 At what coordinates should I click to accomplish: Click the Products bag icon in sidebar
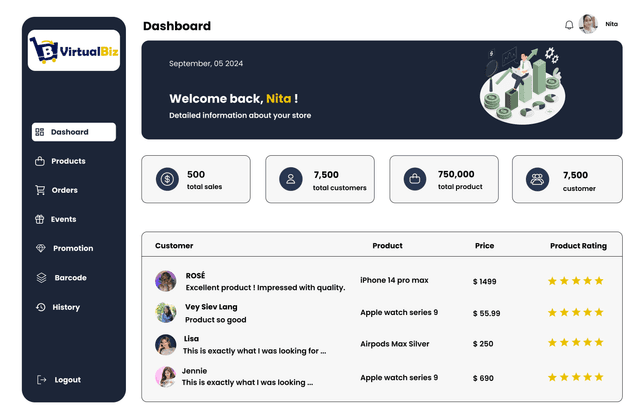tap(40, 161)
